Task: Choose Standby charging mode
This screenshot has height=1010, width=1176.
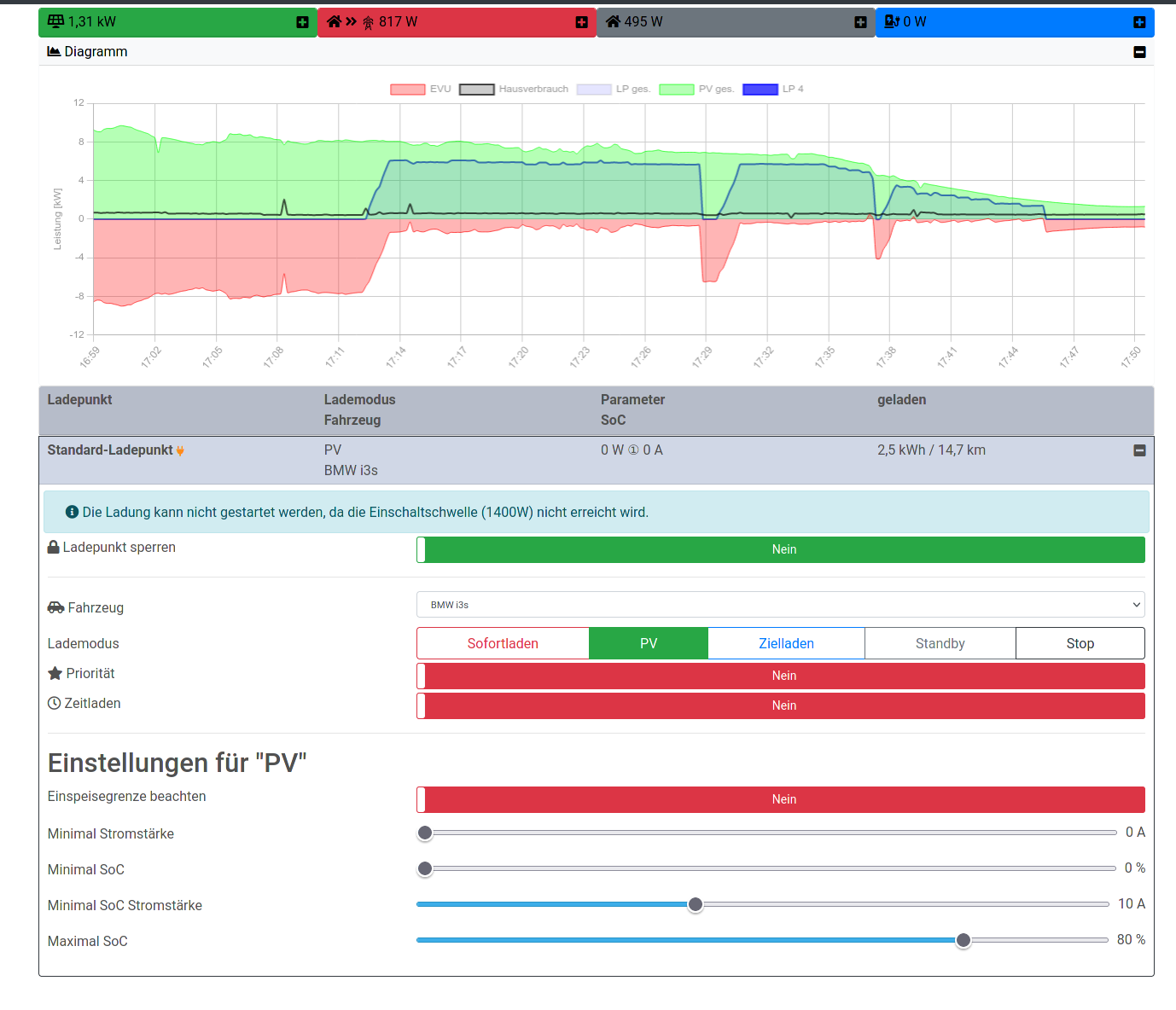Action: tap(940, 643)
